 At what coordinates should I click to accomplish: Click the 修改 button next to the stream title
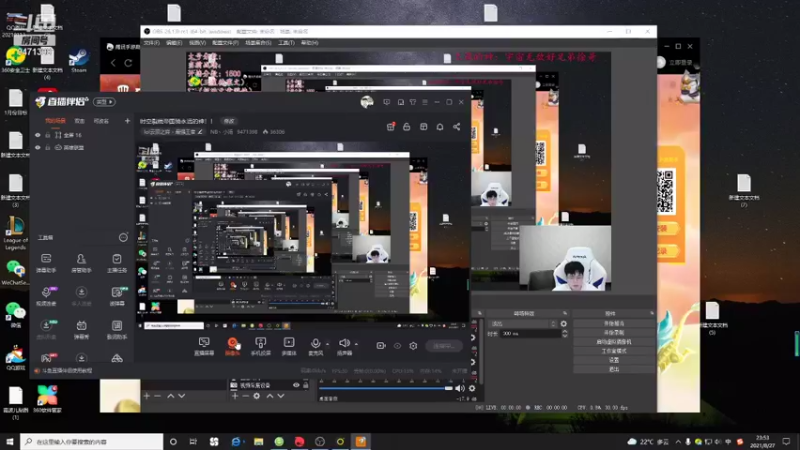click(229, 121)
